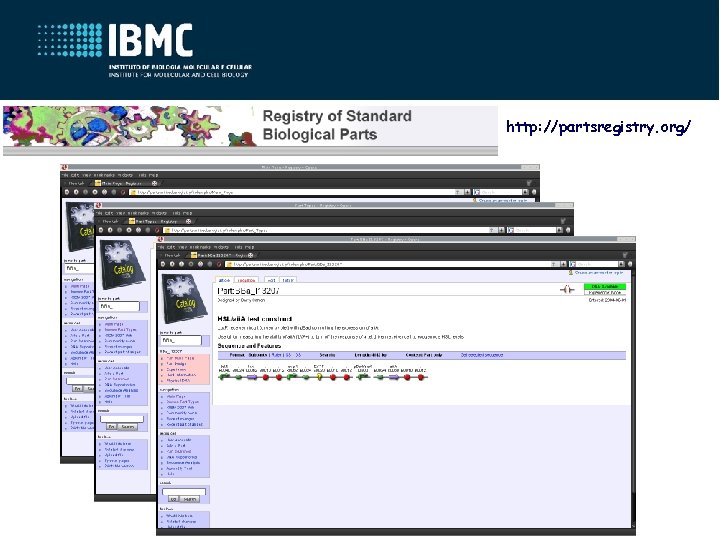Click the first red terminator circle in the sequence
The height and width of the screenshot is (540, 720).
pos(265,377)
